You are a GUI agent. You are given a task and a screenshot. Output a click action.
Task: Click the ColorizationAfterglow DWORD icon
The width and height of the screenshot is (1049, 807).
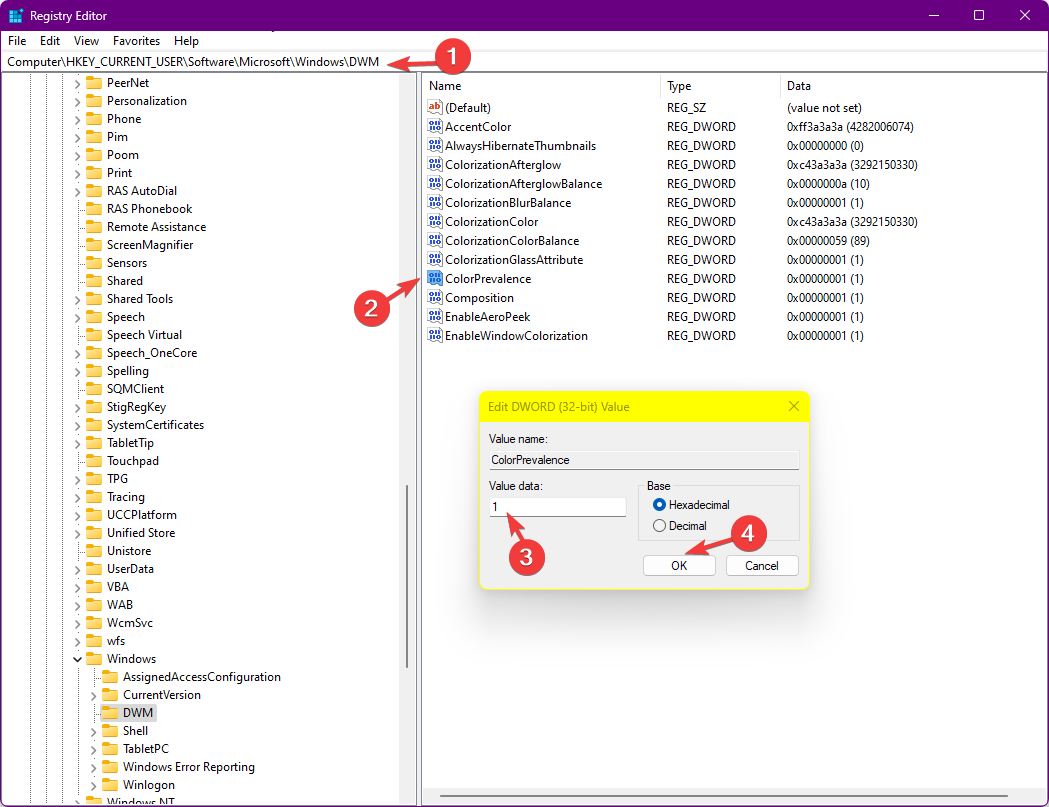pyautogui.click(x=436, y=164)
